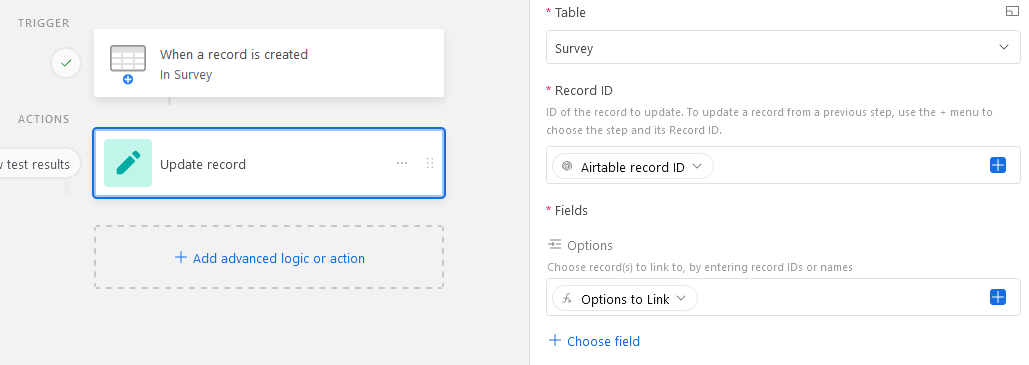
Task: Click the Record ID label
Action: coord(583,90)
